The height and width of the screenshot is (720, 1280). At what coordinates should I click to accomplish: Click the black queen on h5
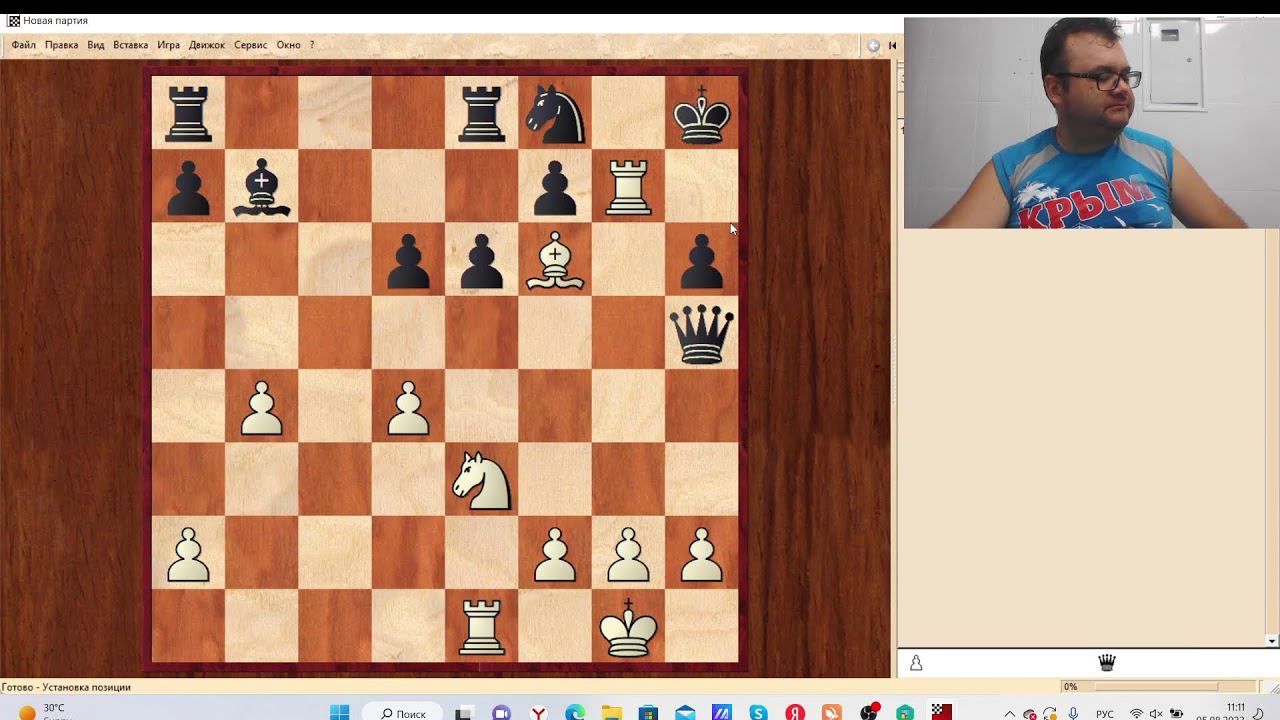tap(701, 334)
